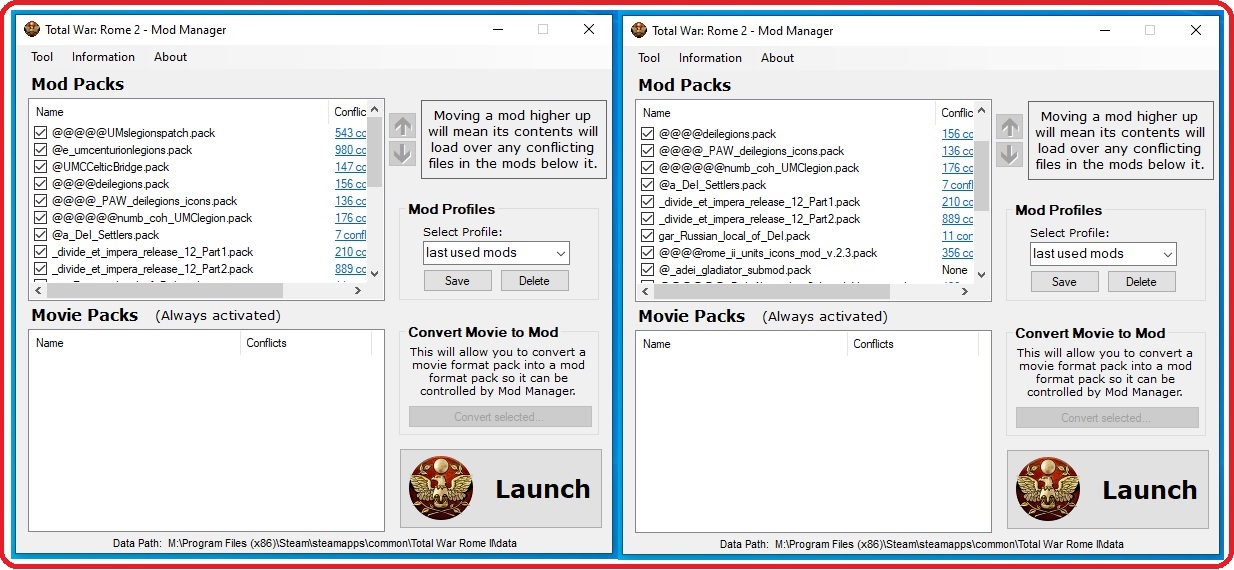This screenshot has height=570, width=1234.
Task: Open the Information menu in the right window
Action: coord(710,58)
